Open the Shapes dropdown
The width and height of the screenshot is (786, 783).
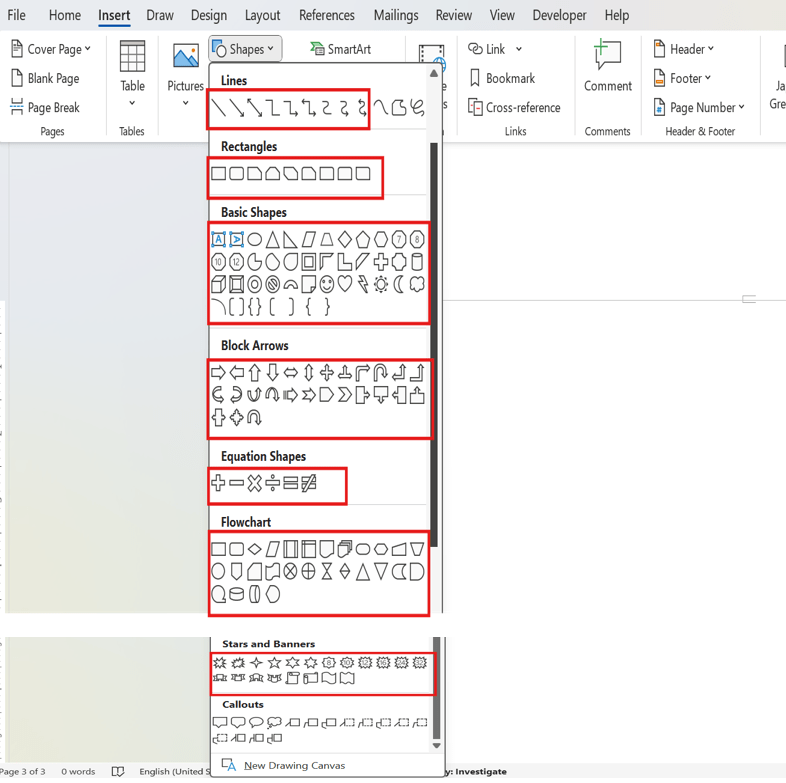pyautogui.click(x=246, y=49)
